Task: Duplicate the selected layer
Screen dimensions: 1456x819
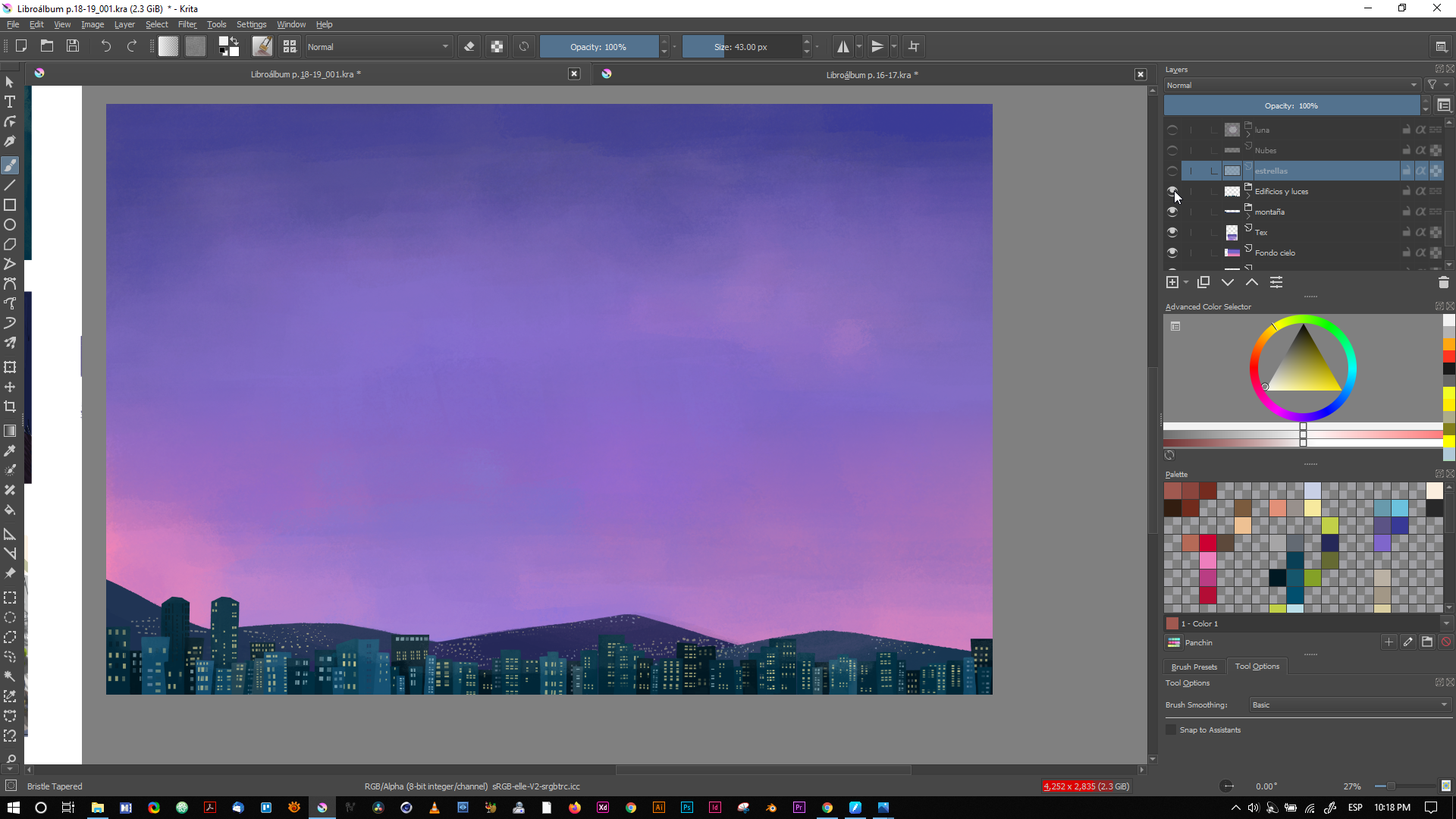Action: pos(1203,282)
